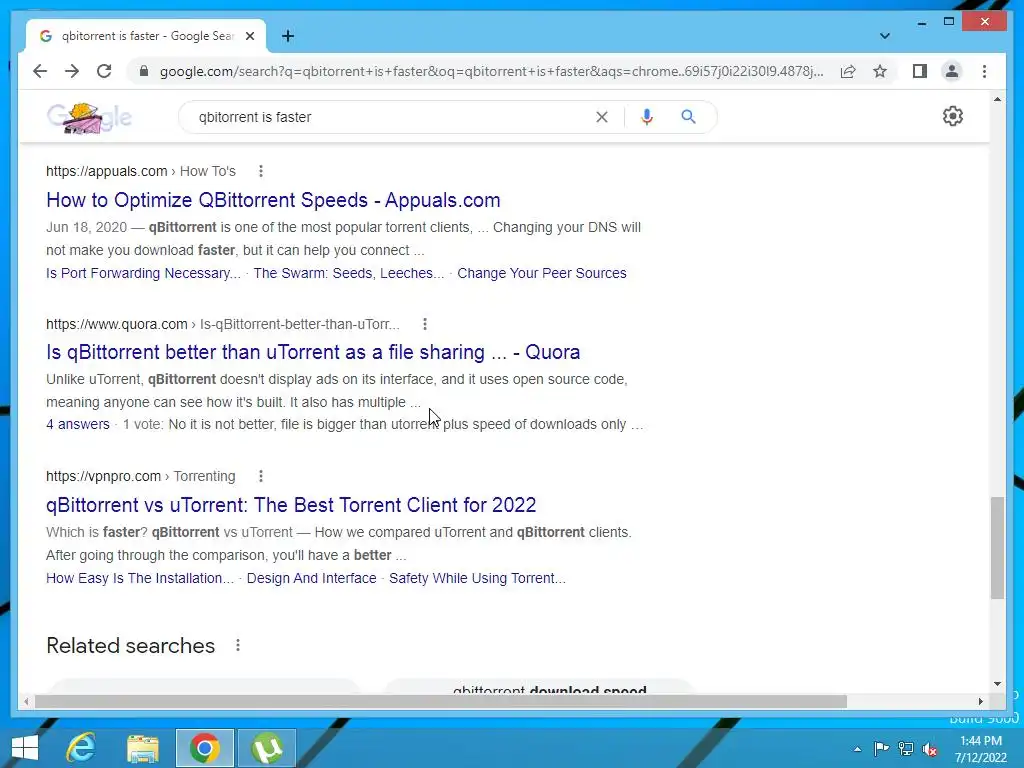Submit search with the magnifier icon
Screen dimensions: 1024x768
(688, 117)
